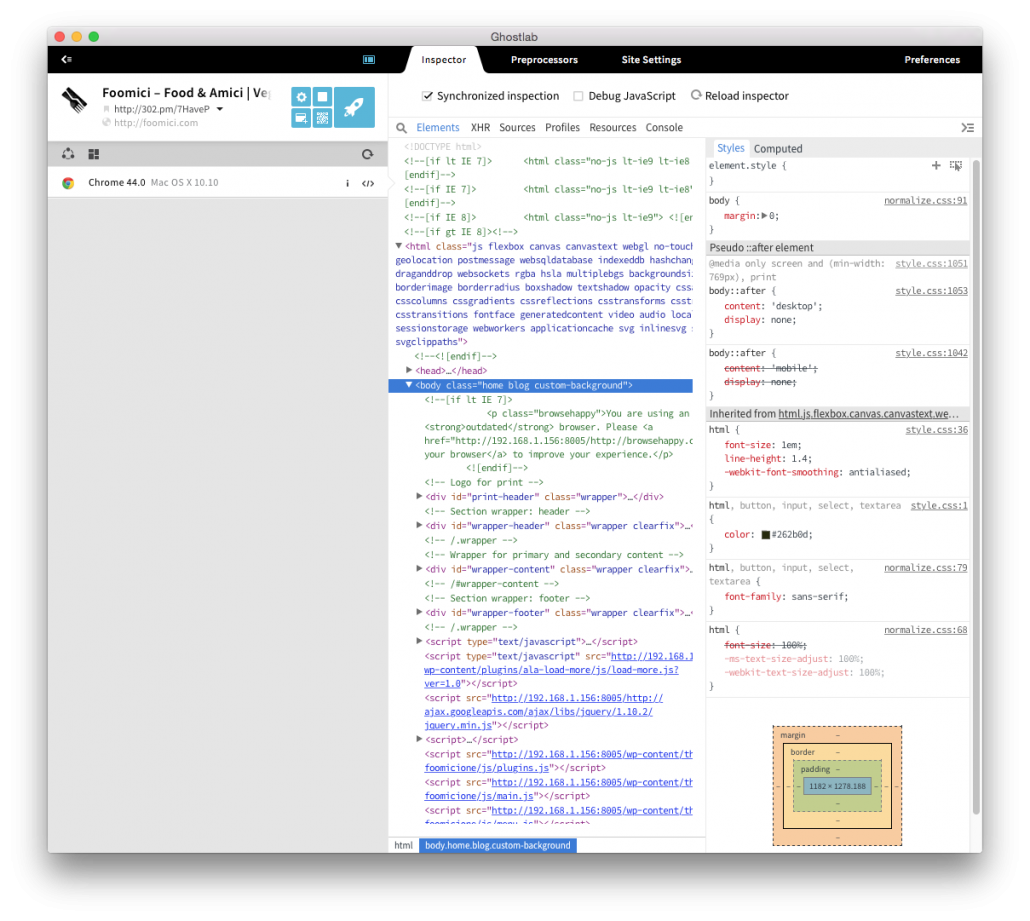Open the Preprocessors tab
This screenshot has height=921, width=1030.
544,59
